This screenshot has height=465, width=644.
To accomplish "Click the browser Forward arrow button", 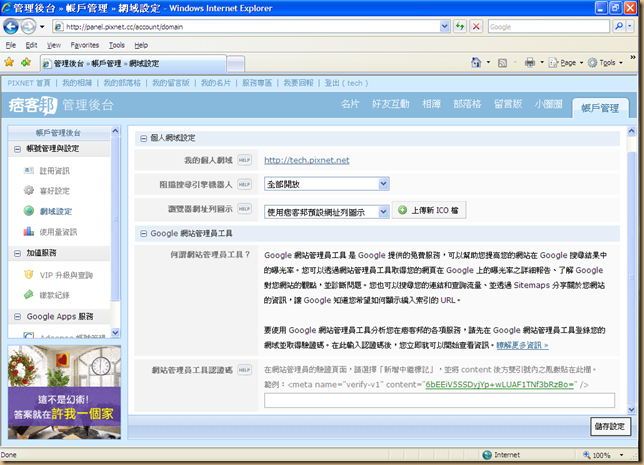I will 28,27.
